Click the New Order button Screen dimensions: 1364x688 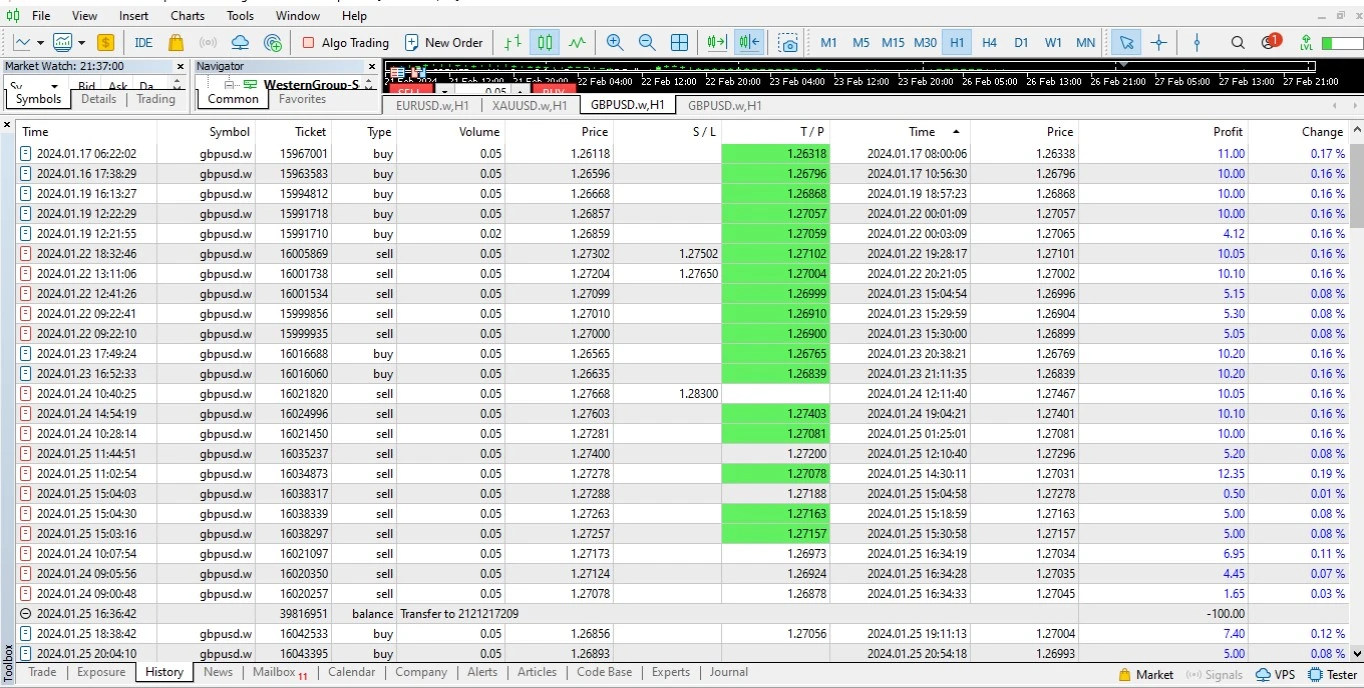coord(443,42)
